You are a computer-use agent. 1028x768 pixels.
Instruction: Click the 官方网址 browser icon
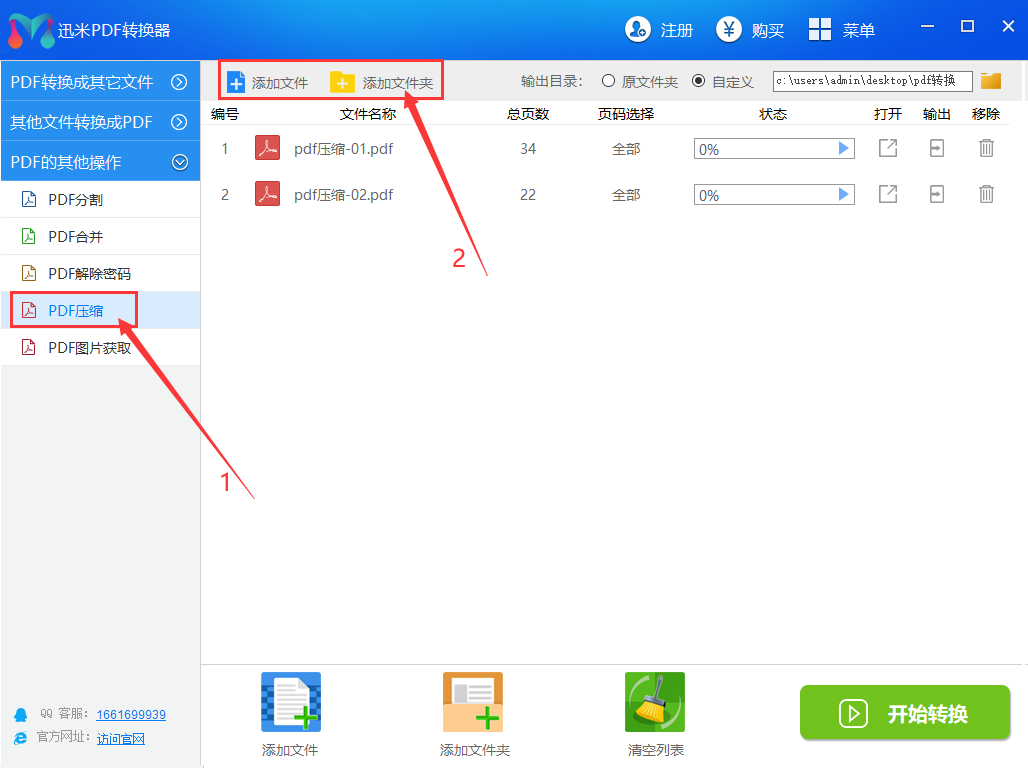point(21,738)
